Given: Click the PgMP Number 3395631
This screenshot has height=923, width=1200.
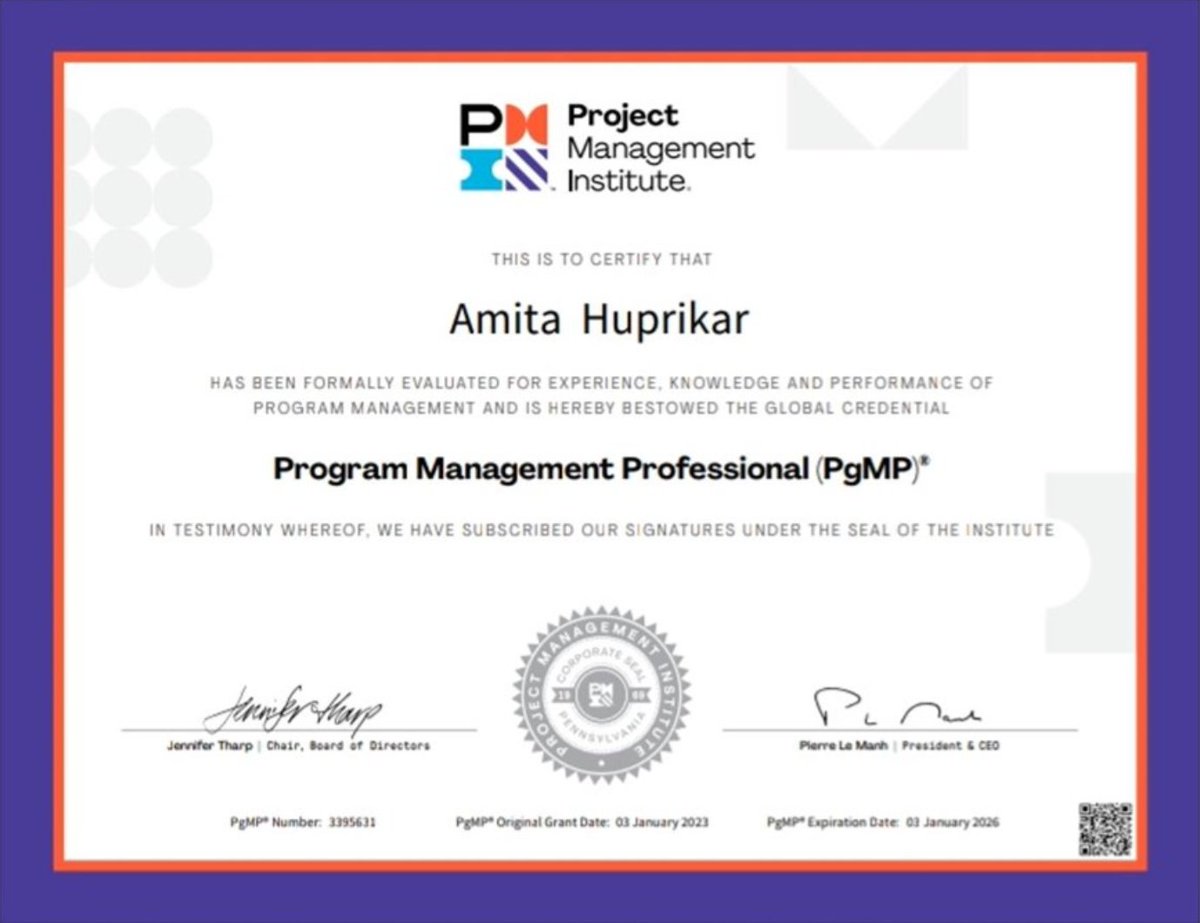Looking at the screenshot, I should click(x=303, y=822).
